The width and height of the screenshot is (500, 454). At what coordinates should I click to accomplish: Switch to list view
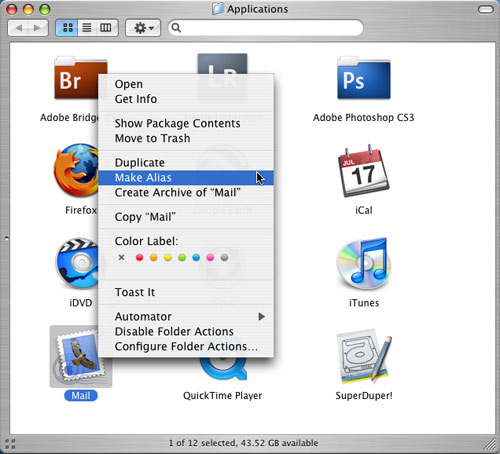87,28
